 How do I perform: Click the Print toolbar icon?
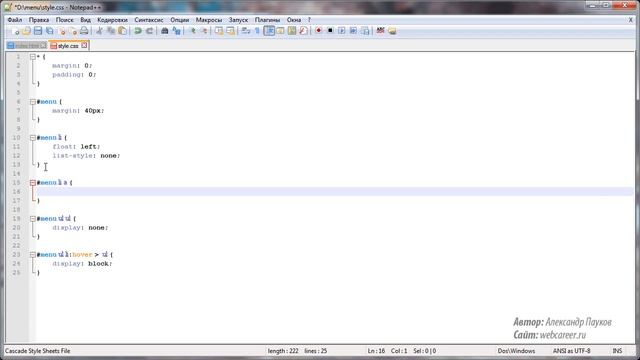point(84,31)
